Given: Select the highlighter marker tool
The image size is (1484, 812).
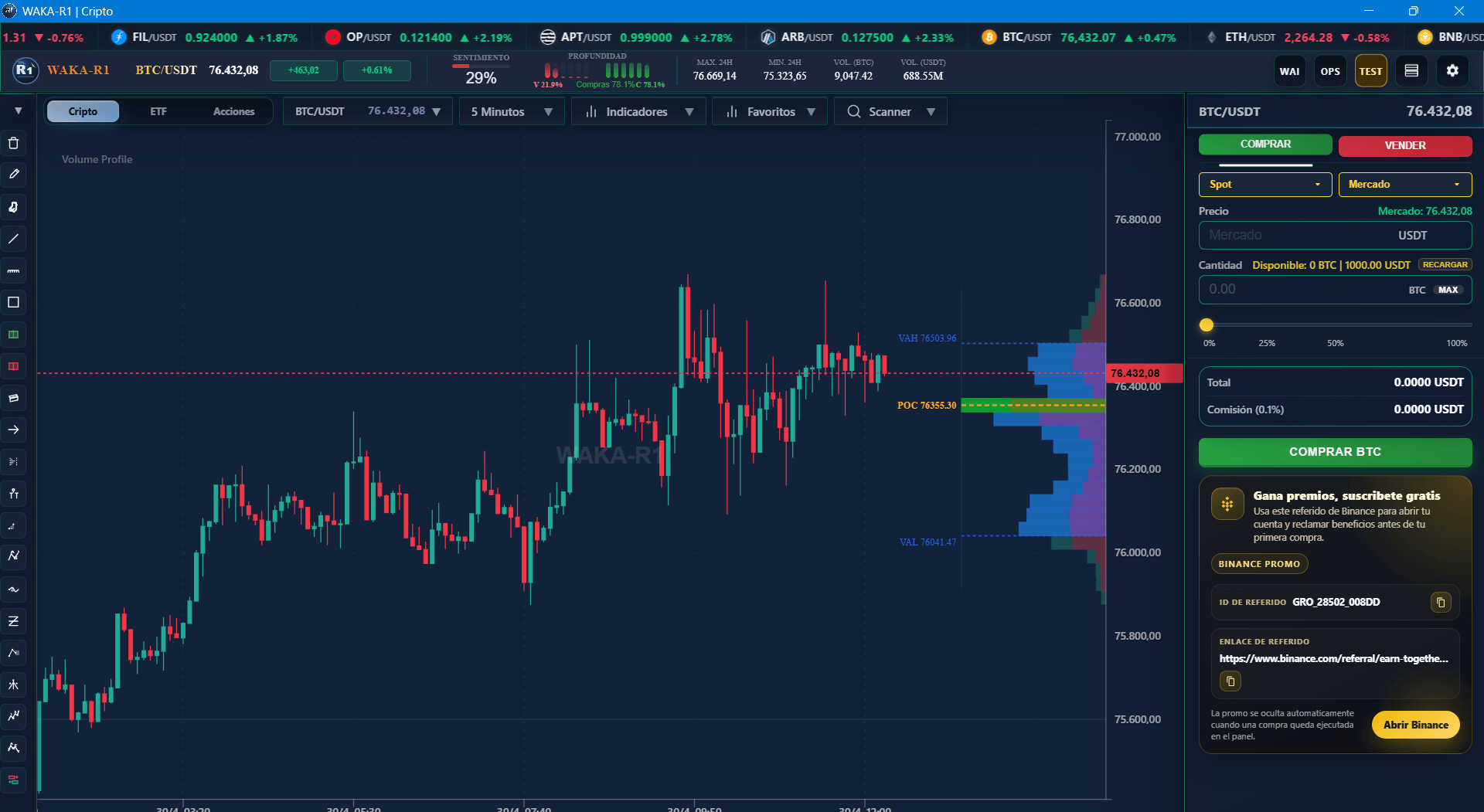Looking at the screenshot, I should (x=13, y=207).
